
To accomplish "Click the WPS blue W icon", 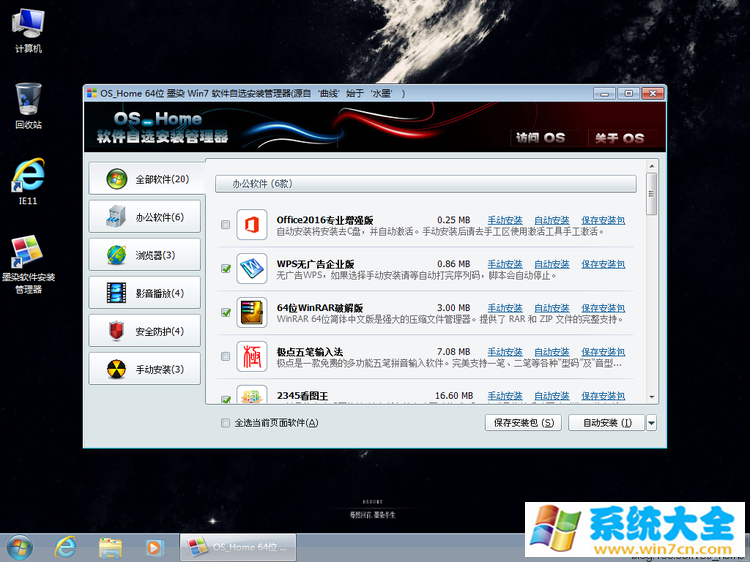I will coord(252,268).
